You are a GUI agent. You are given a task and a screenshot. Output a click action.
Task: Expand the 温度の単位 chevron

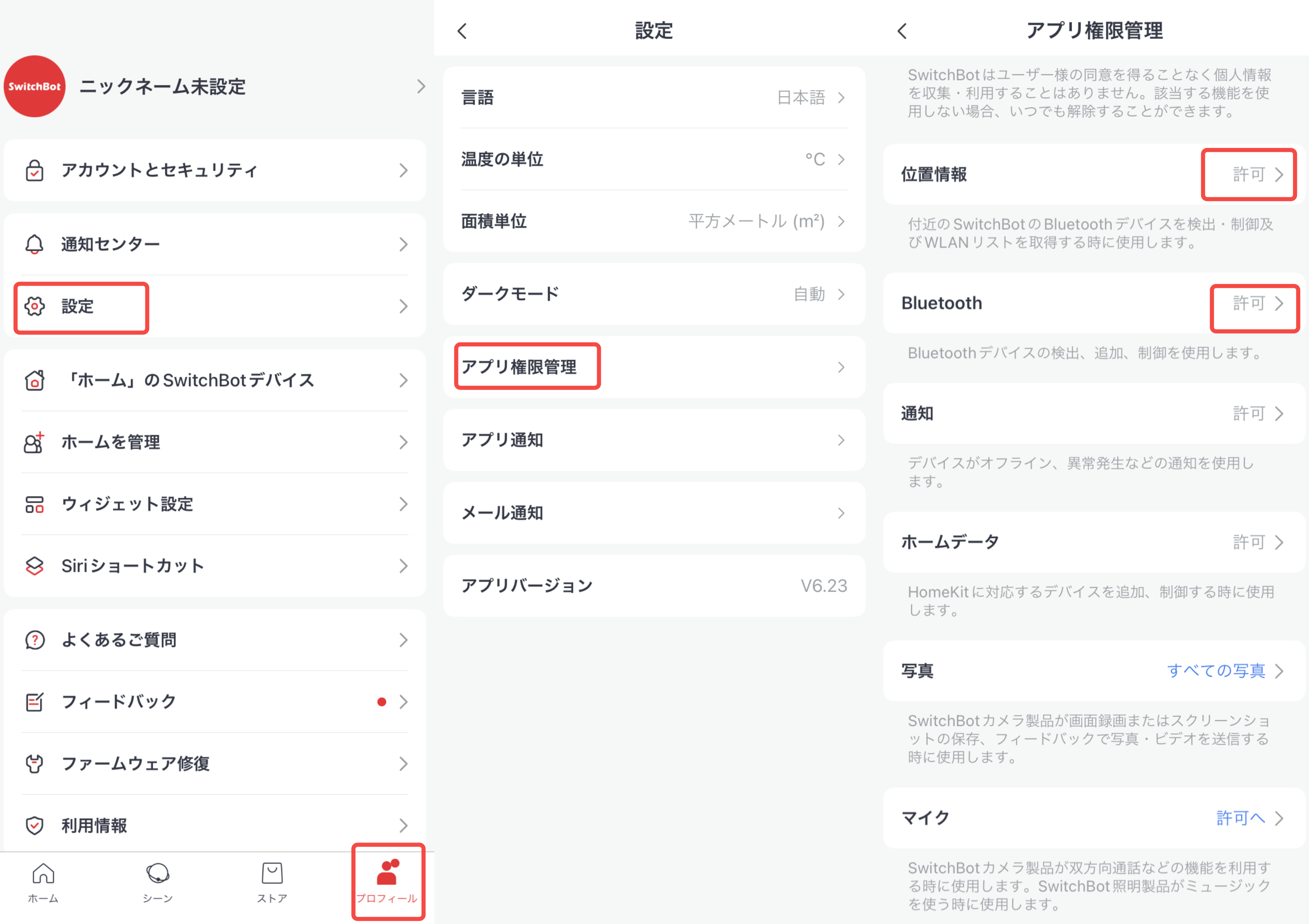(841, 159)
